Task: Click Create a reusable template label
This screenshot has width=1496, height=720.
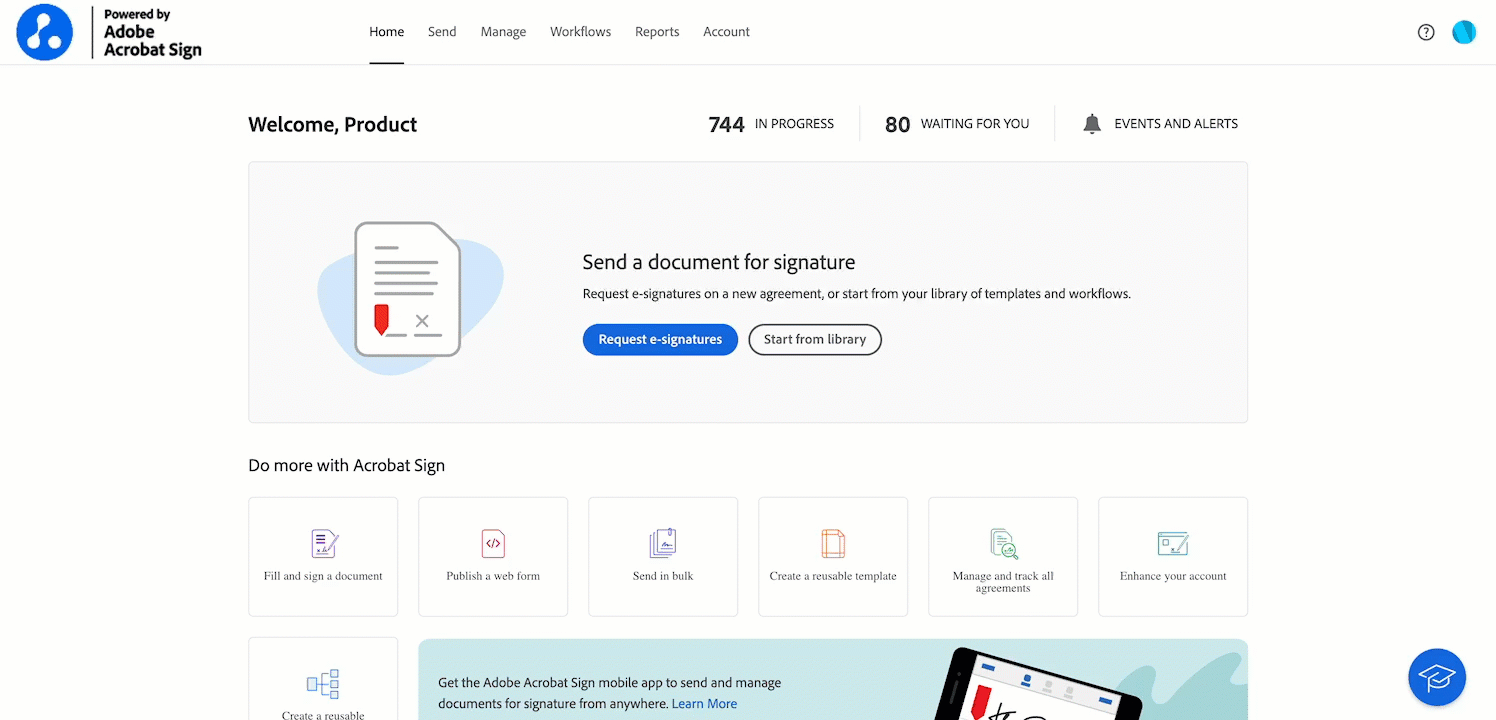Action: [833, 576]
